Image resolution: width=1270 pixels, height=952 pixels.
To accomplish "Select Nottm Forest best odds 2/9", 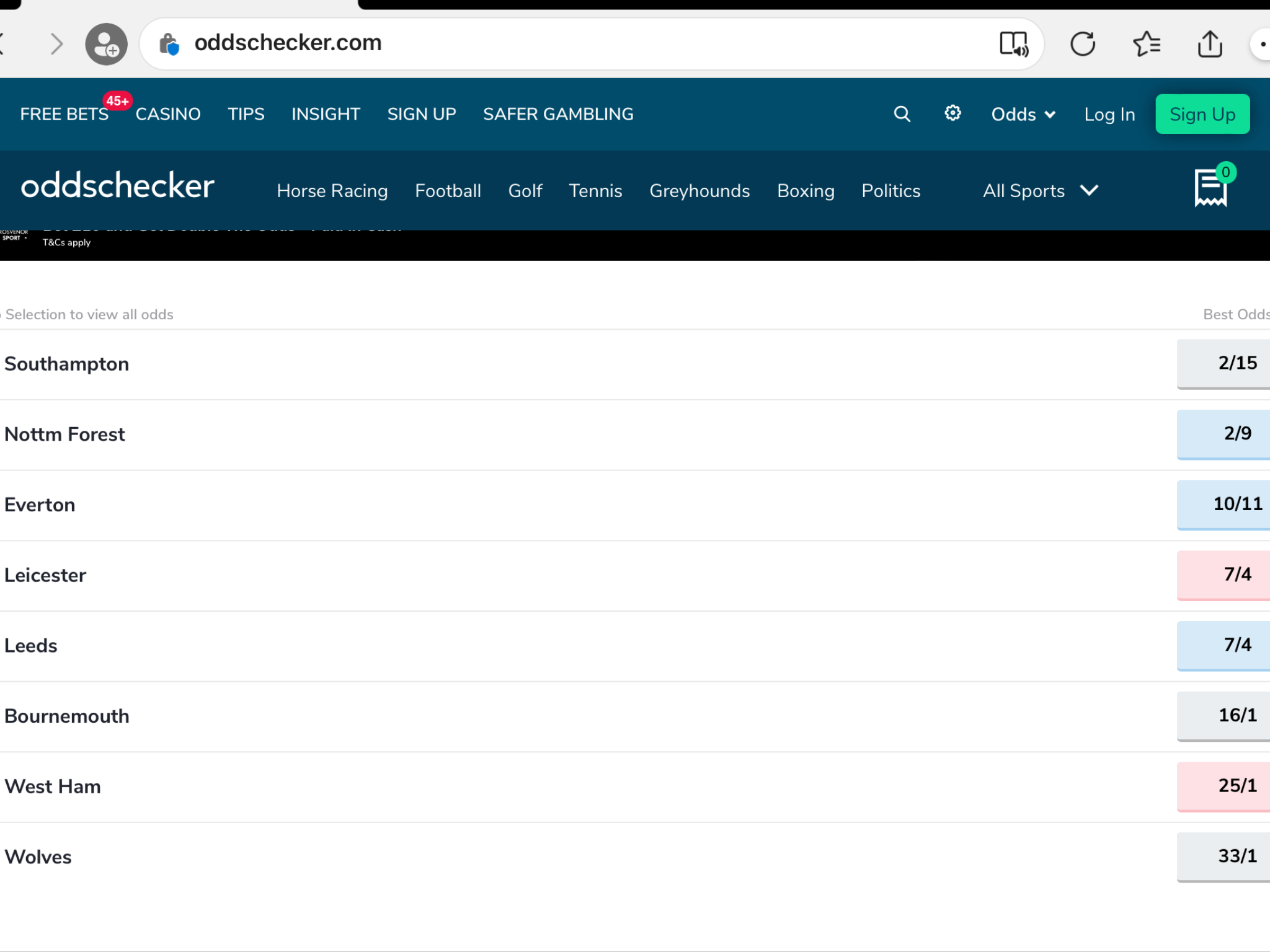I will [x=1223, y=434].
